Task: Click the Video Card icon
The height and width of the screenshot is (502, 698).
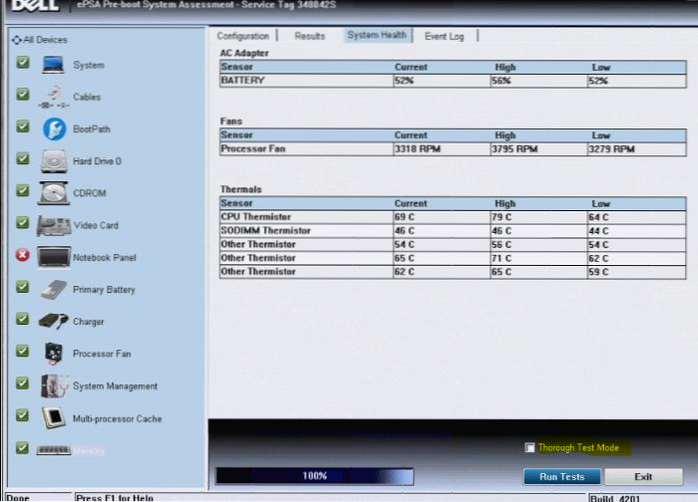Action: [x=53, y=225]
